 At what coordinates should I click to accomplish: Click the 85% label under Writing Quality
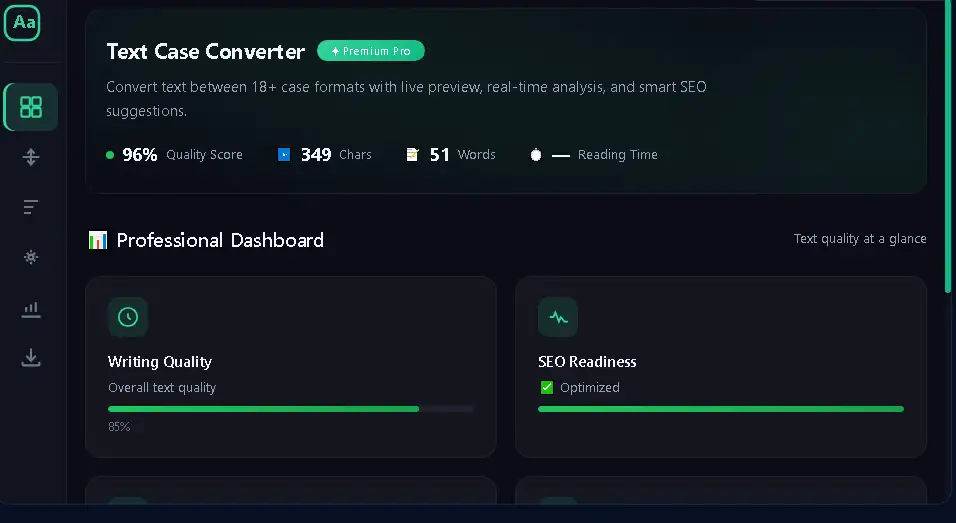(x=119, y=427)
